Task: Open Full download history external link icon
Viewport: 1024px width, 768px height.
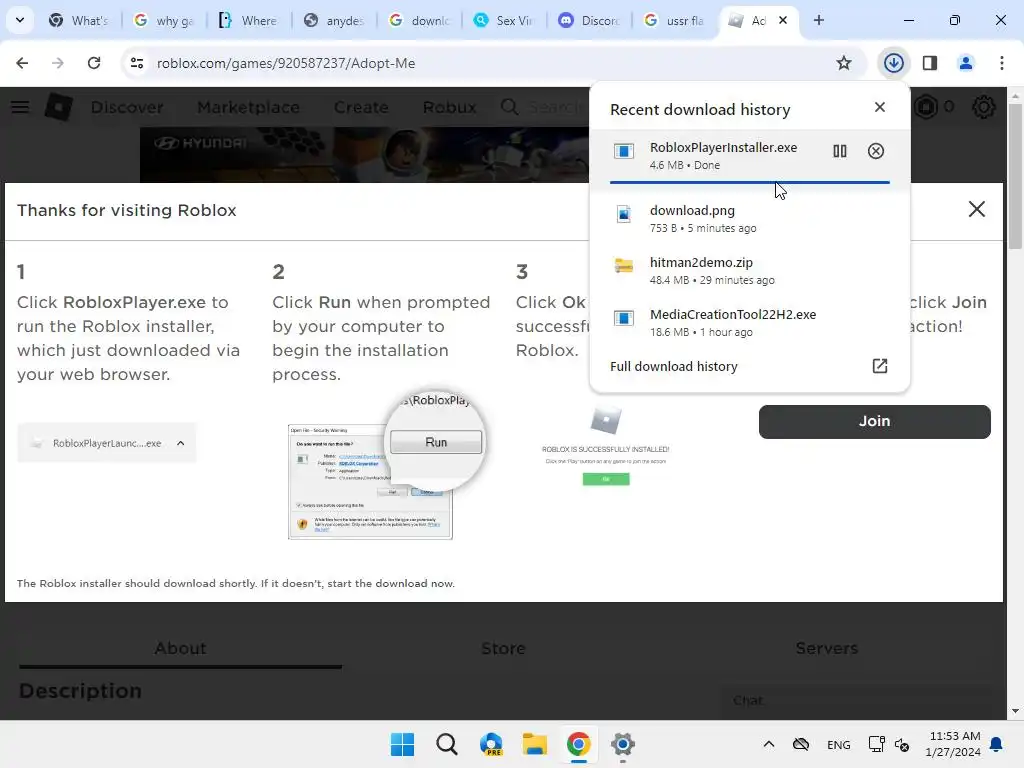Action: pos(880,366)
